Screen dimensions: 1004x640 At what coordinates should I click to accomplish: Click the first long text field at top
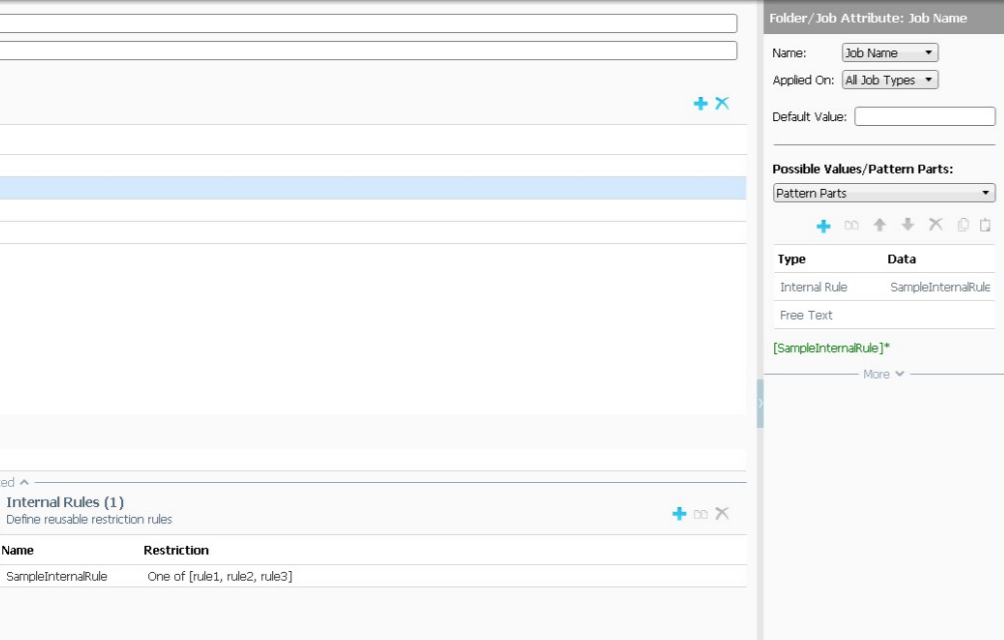[368, 24]
